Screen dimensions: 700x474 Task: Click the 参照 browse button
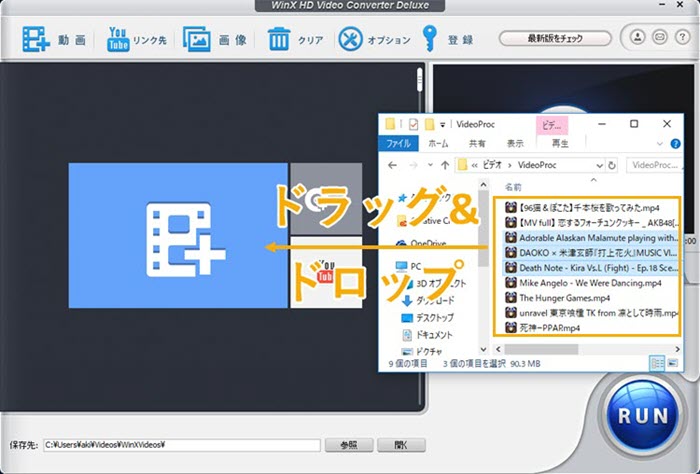pos(349,445)
